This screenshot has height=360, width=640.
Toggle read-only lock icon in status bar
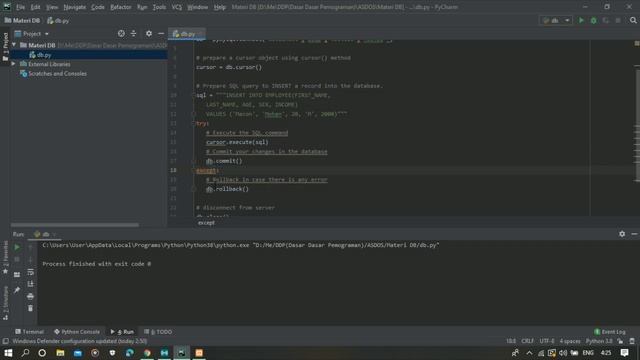620,341
